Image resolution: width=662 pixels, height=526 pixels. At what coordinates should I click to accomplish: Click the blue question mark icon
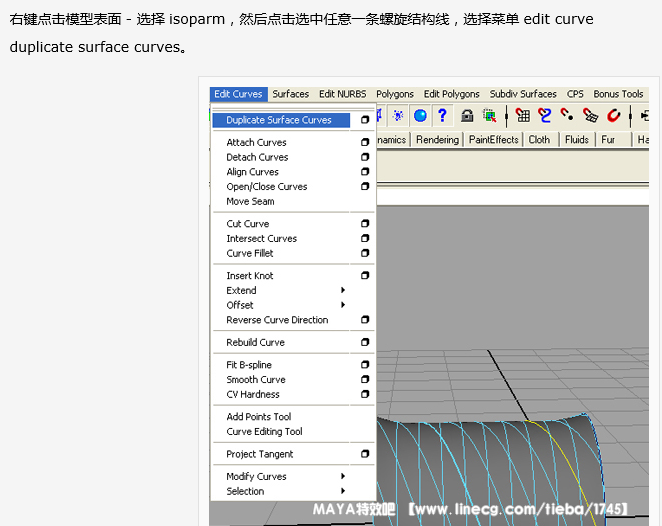[441, 115]
